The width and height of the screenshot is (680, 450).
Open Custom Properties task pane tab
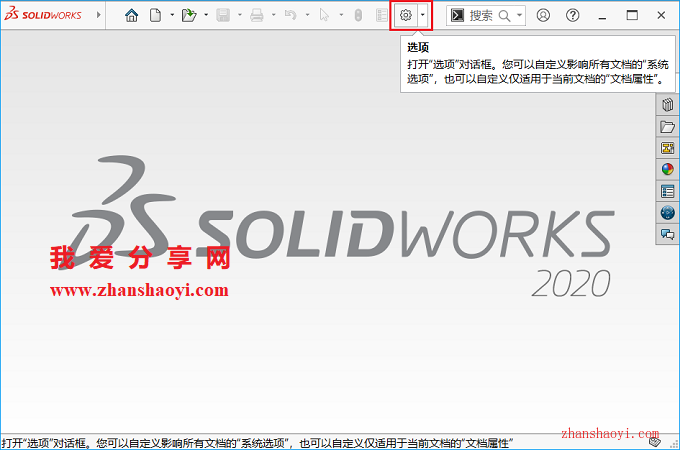667,191
